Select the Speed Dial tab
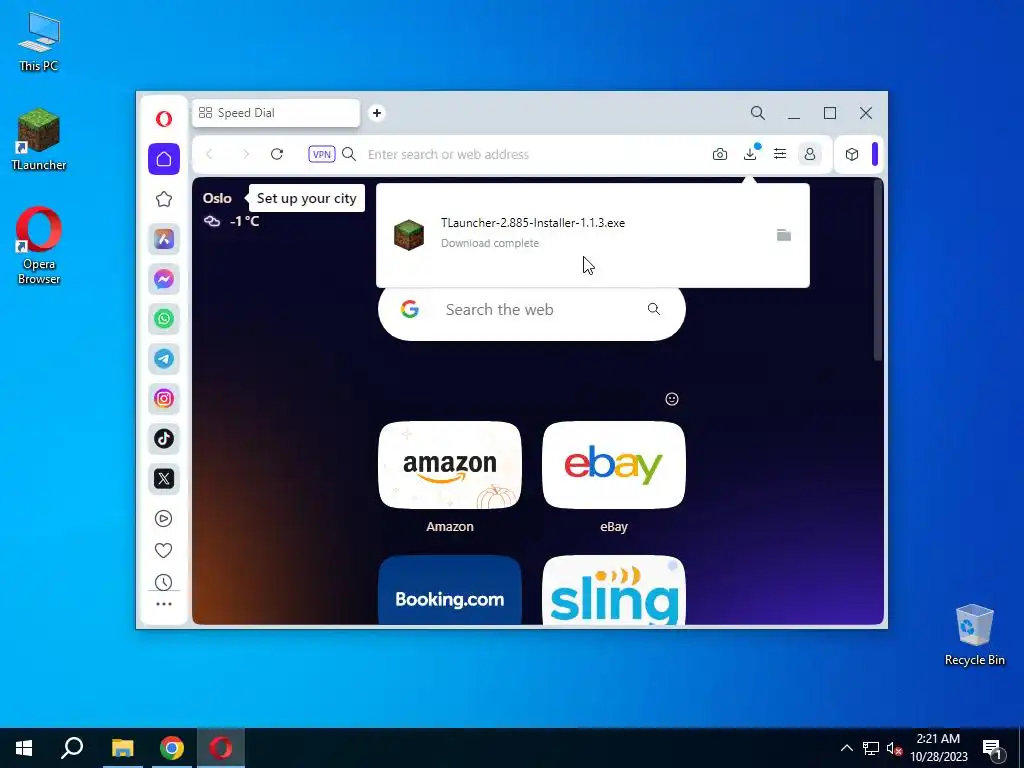The width and height of the screenshot is (1024, 768). pos(276,113)
